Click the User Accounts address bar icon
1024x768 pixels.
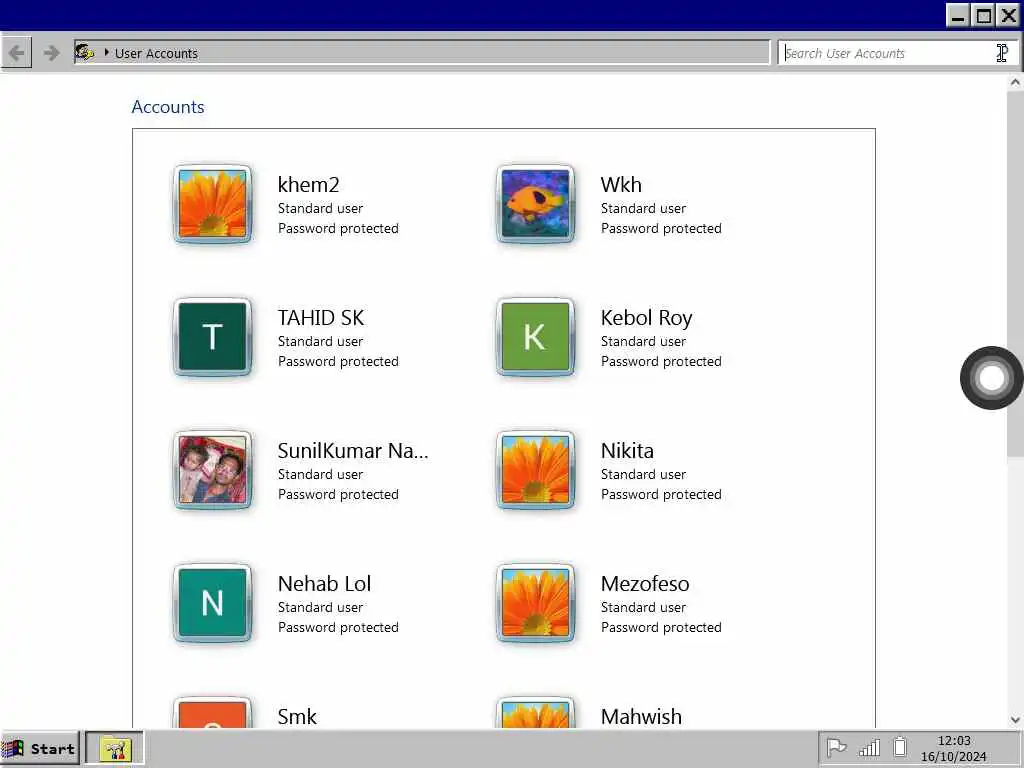(84, 52)
